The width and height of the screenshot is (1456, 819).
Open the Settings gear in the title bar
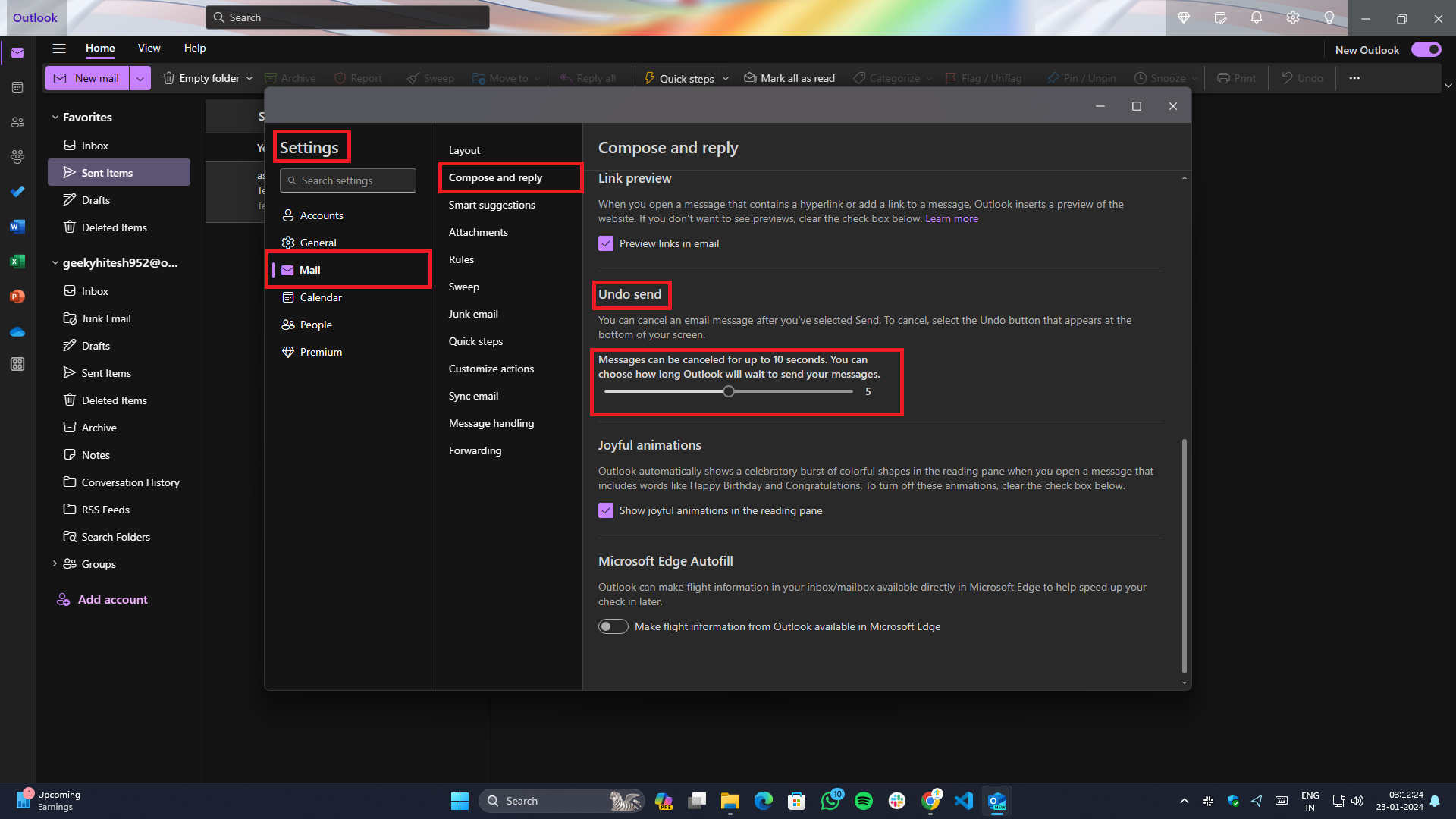tap(1293, 17)
